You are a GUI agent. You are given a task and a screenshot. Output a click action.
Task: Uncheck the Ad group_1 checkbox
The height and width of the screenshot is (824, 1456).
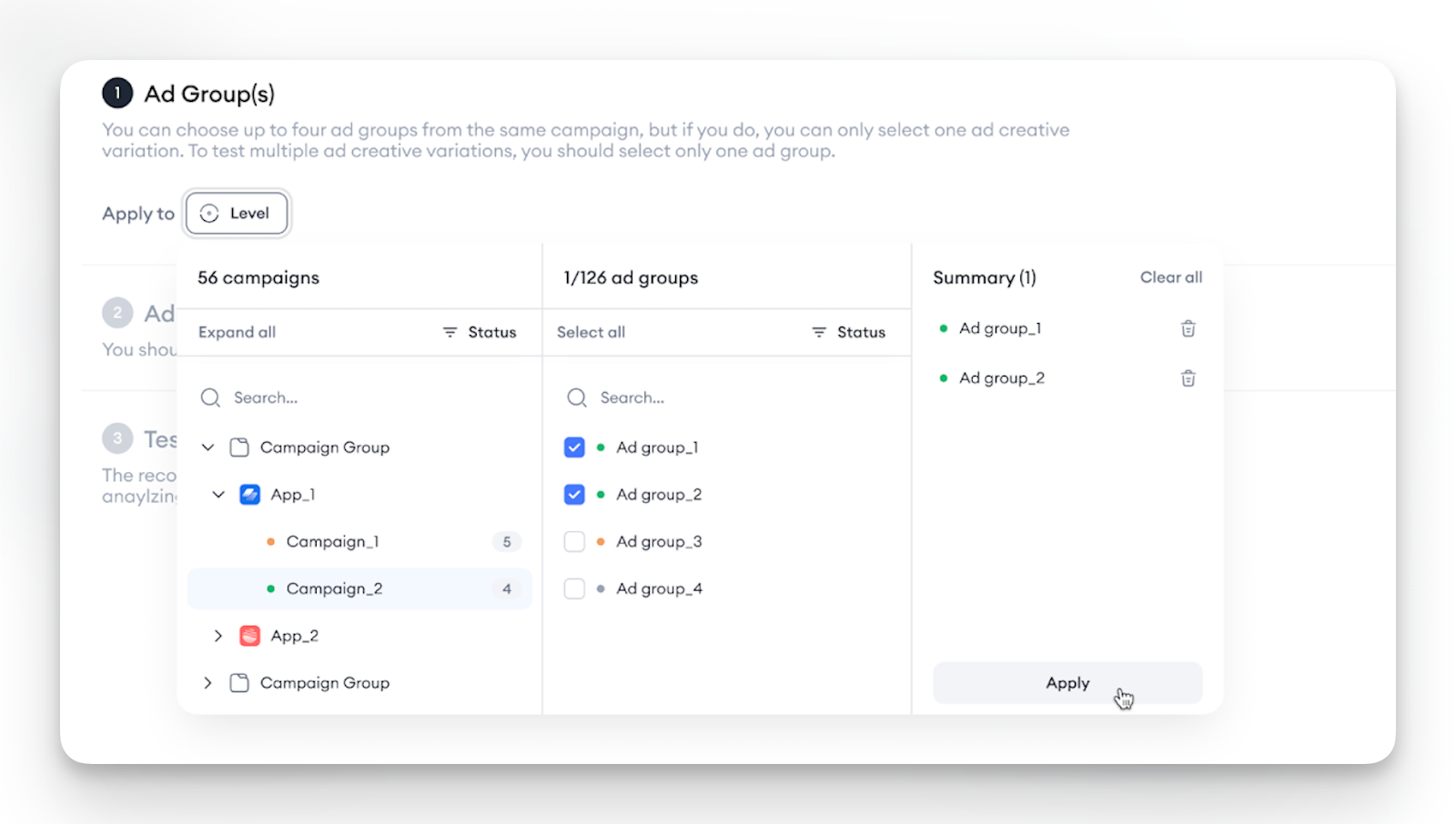(x=574, y=447)
